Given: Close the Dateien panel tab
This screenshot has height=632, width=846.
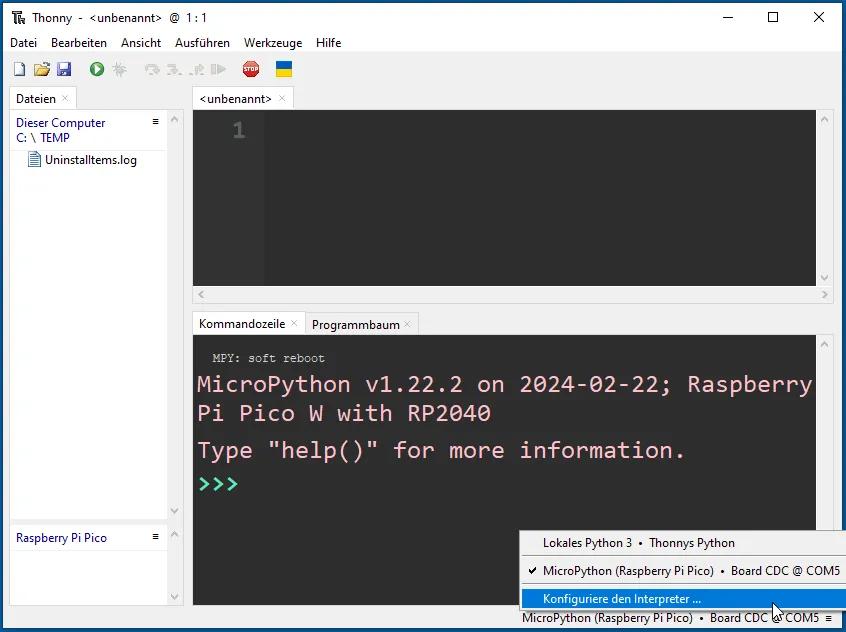Looking at the screenshot, I should [66, 98].
